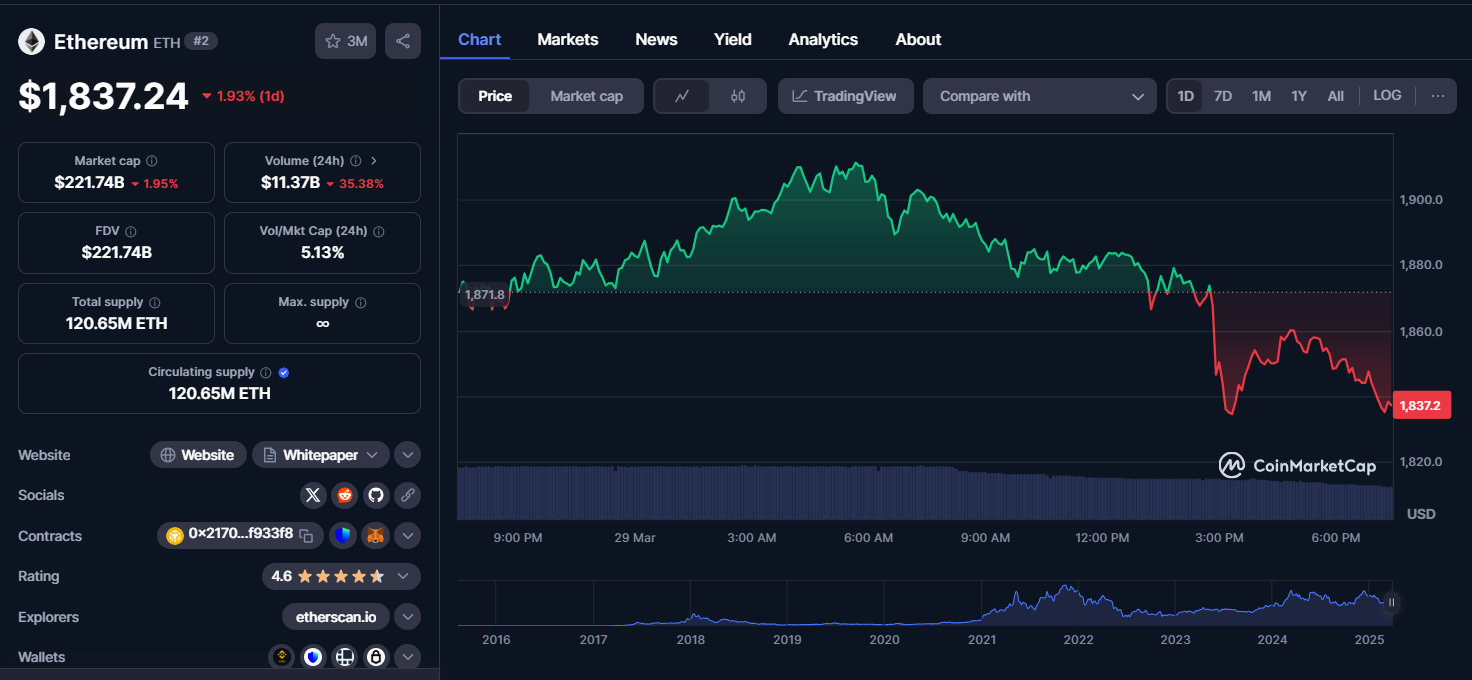Open the Vol/Mkt Cap (24h) info icon
Image resolution: width=1472 pixels, height=680 pixels.
[x=378, y=231]
